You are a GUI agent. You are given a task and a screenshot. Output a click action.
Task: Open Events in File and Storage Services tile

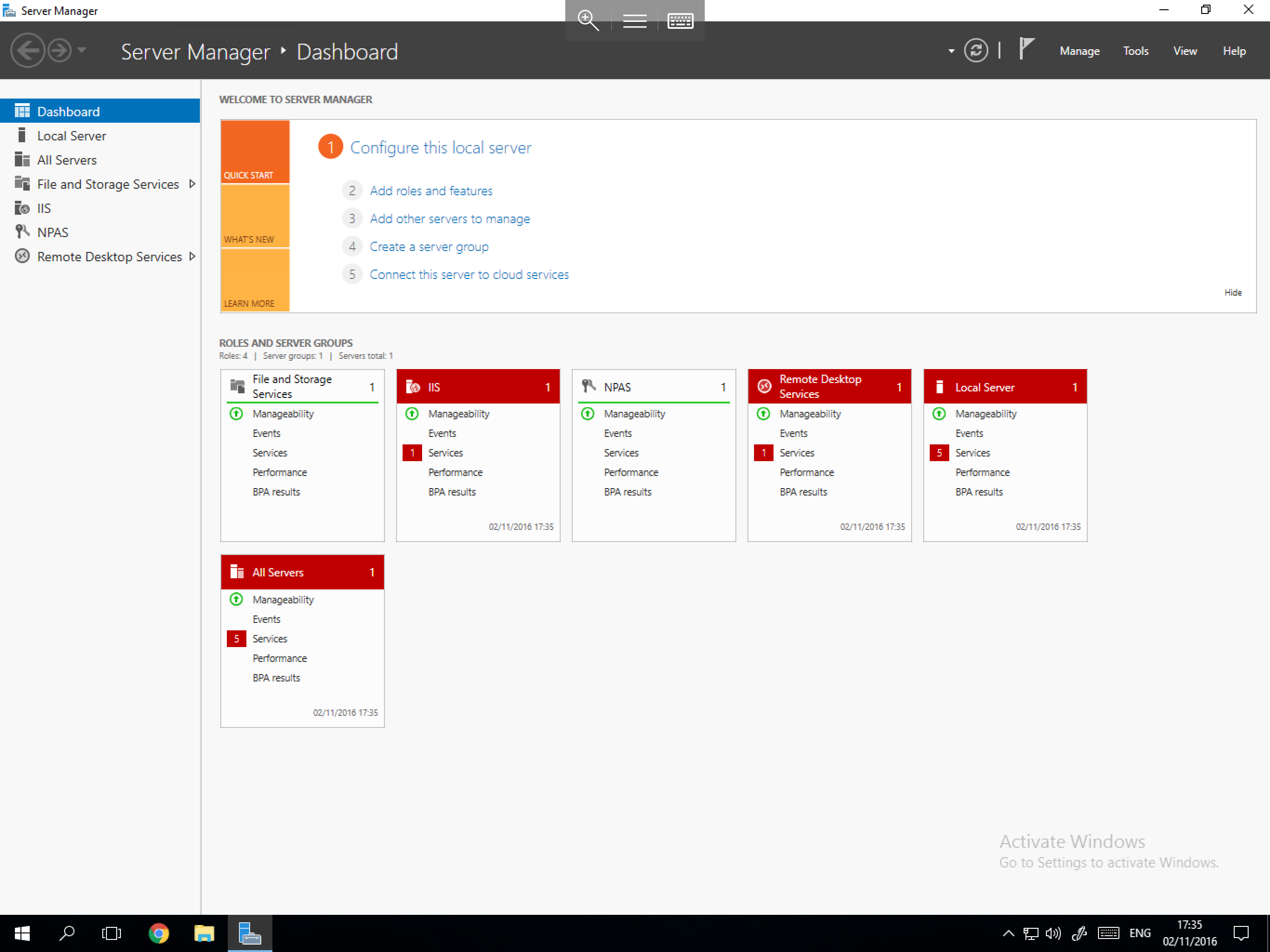click(266, 433)
